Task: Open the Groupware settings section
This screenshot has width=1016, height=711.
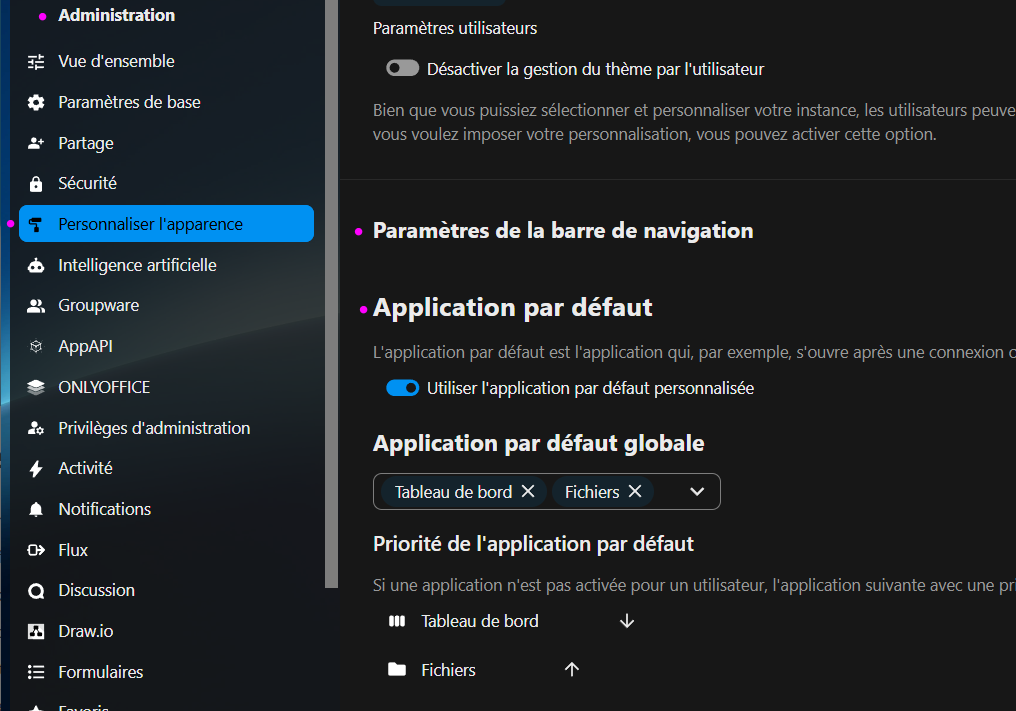Action: pyautogui.click(x=98, y=306)
